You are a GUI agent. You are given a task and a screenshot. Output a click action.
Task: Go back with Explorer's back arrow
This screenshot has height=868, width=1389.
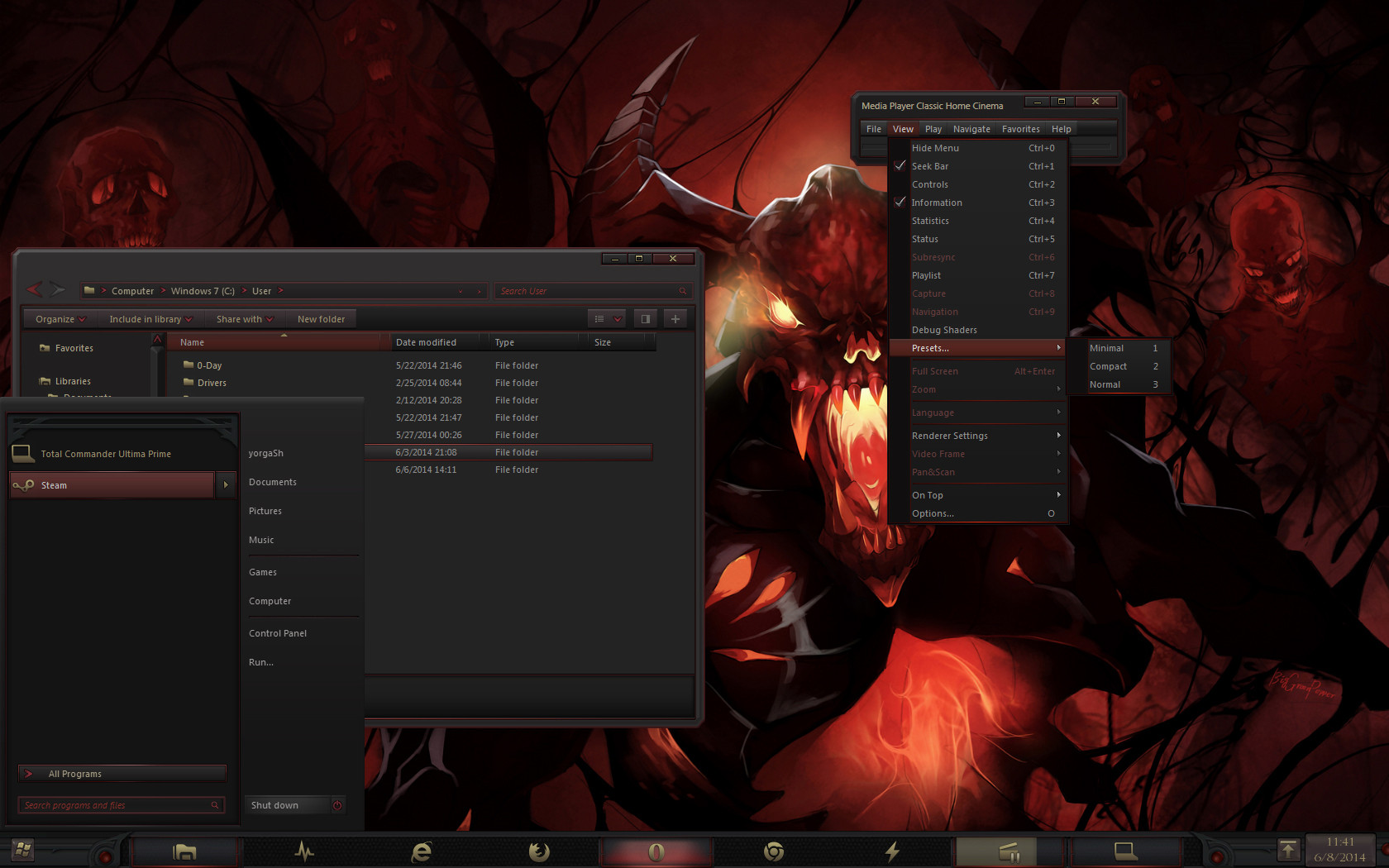(x=35, y=289)
